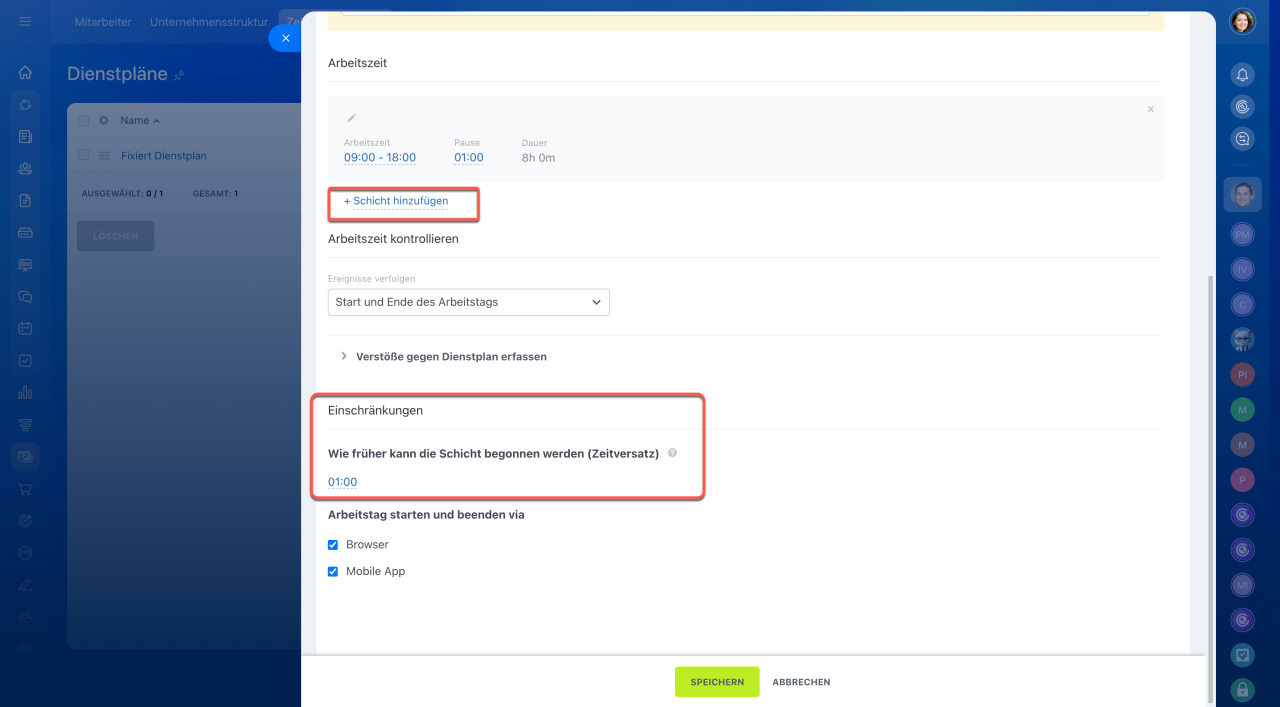Remove shift using the small x icon
Screen dimensions: 1280x707
(x=1150, y=109)
